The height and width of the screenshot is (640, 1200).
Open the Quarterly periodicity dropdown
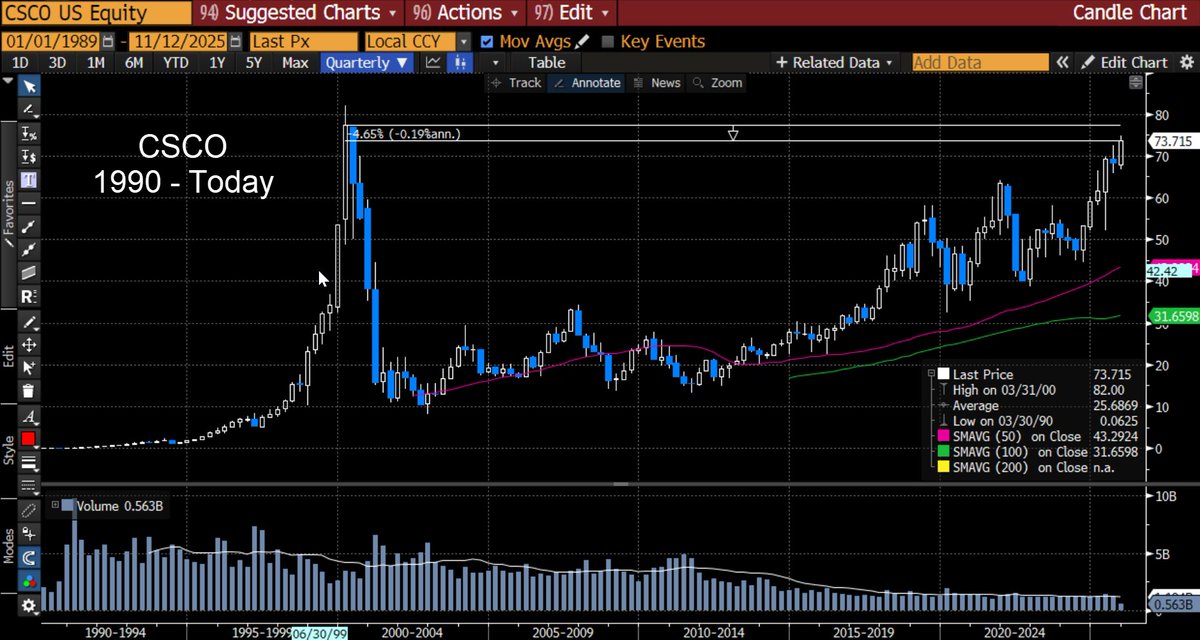pyautogui.click(x=366, y=62)
